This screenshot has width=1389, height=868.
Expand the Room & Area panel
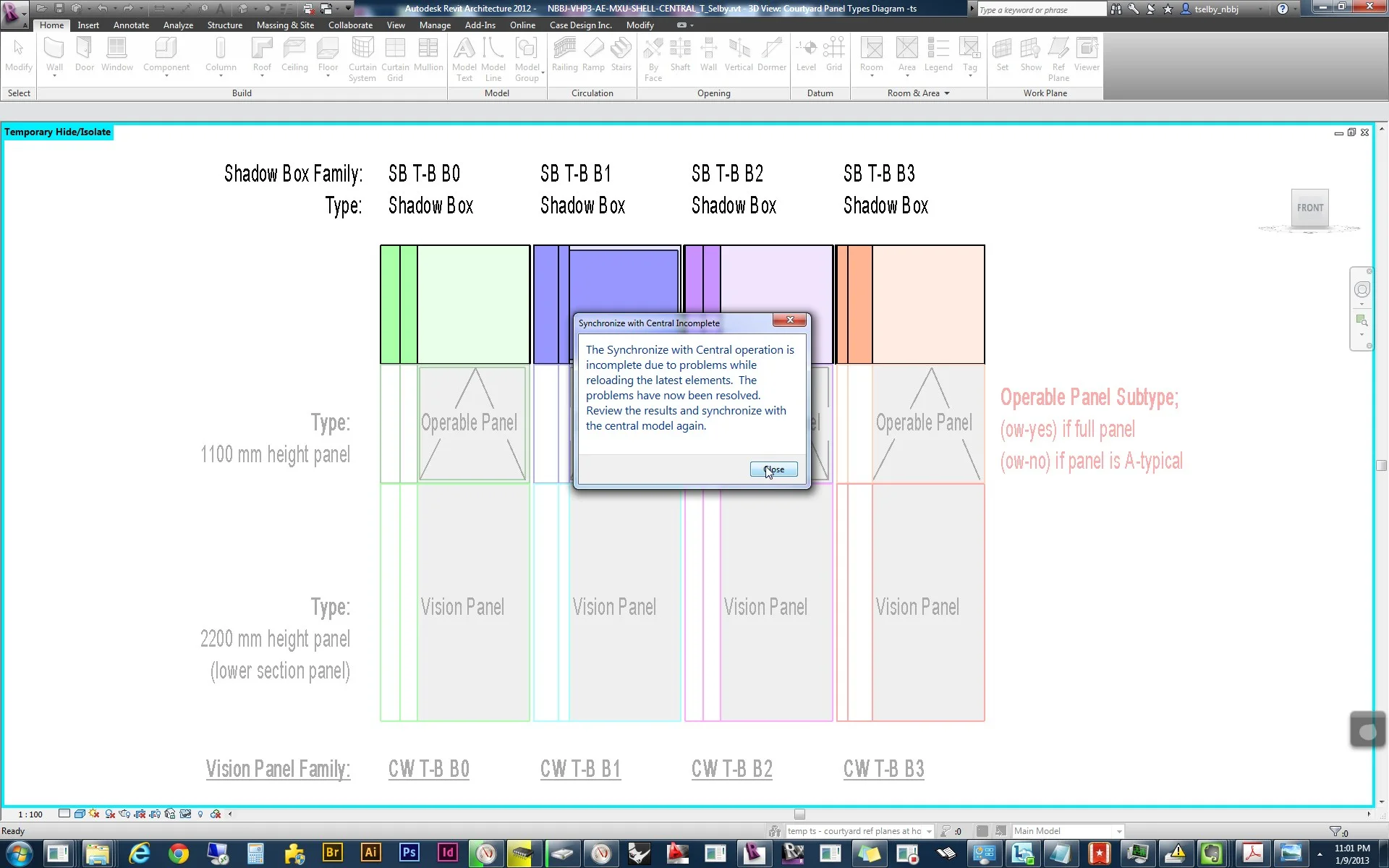pyautogui.click(x=918, y=93)
